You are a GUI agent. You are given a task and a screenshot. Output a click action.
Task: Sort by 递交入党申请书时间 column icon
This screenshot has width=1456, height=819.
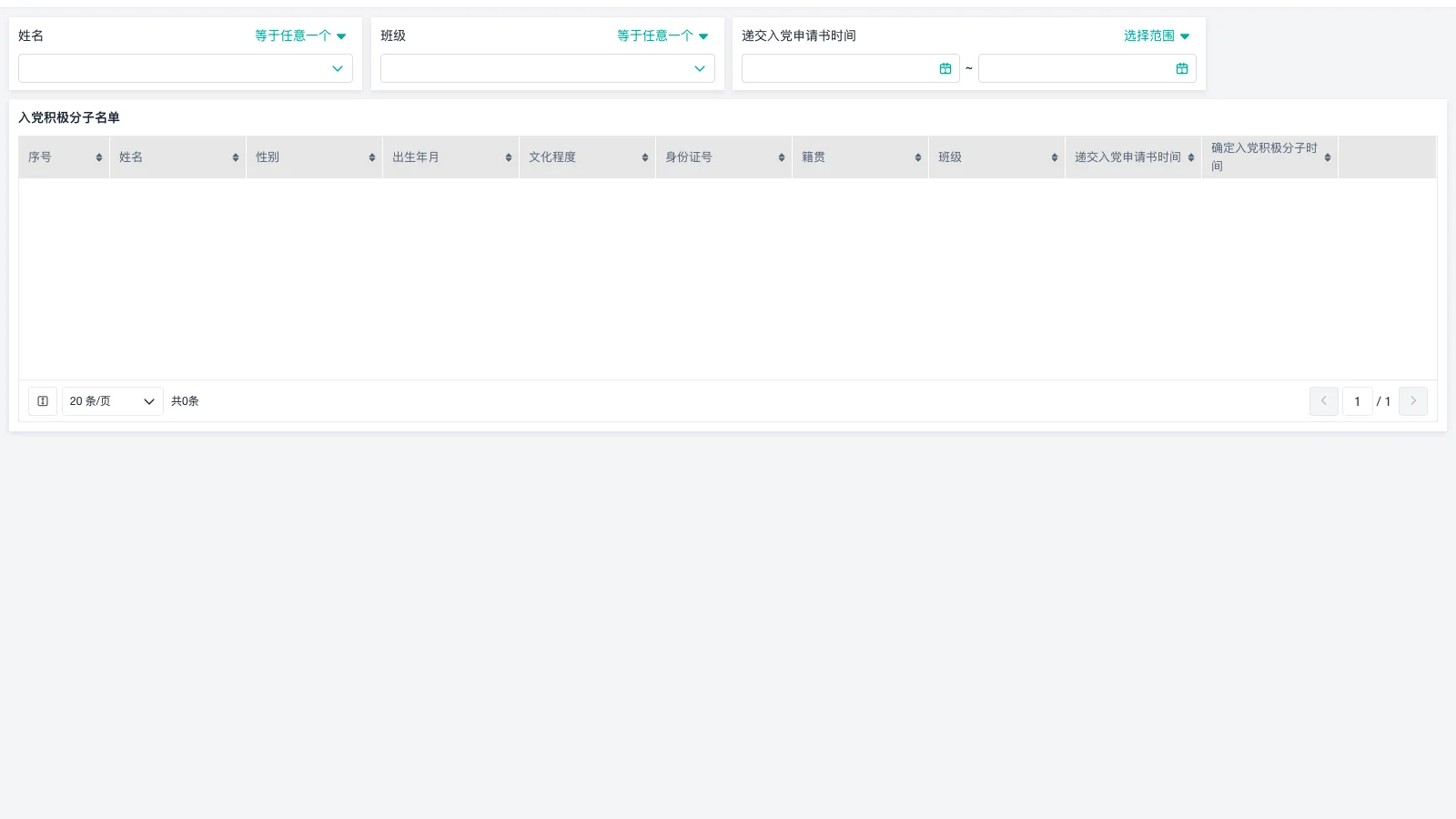[1191, 157]
